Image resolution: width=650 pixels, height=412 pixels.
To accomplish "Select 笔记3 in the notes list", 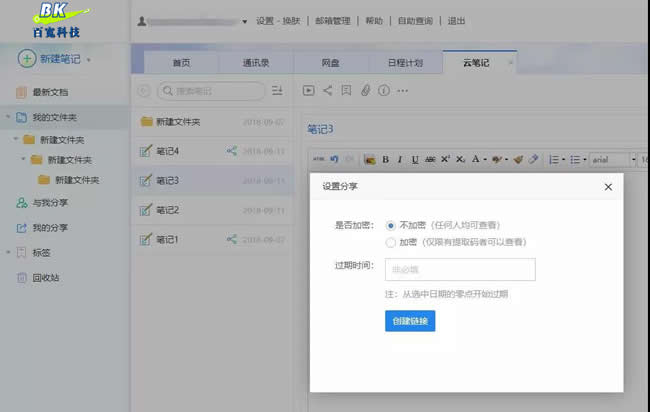I will point(212,180).
